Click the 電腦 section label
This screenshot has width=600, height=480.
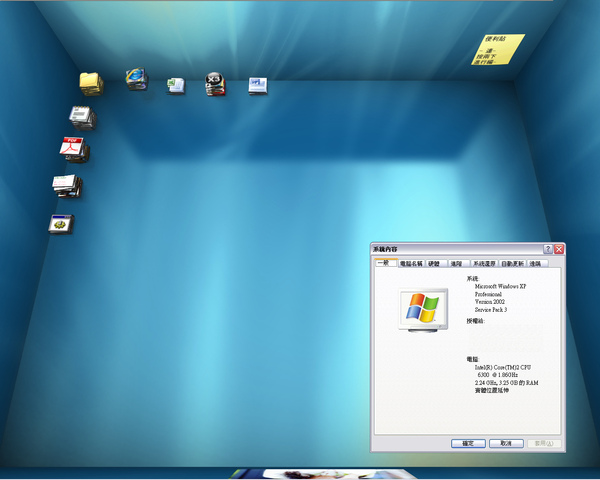(x=473, y=359)
